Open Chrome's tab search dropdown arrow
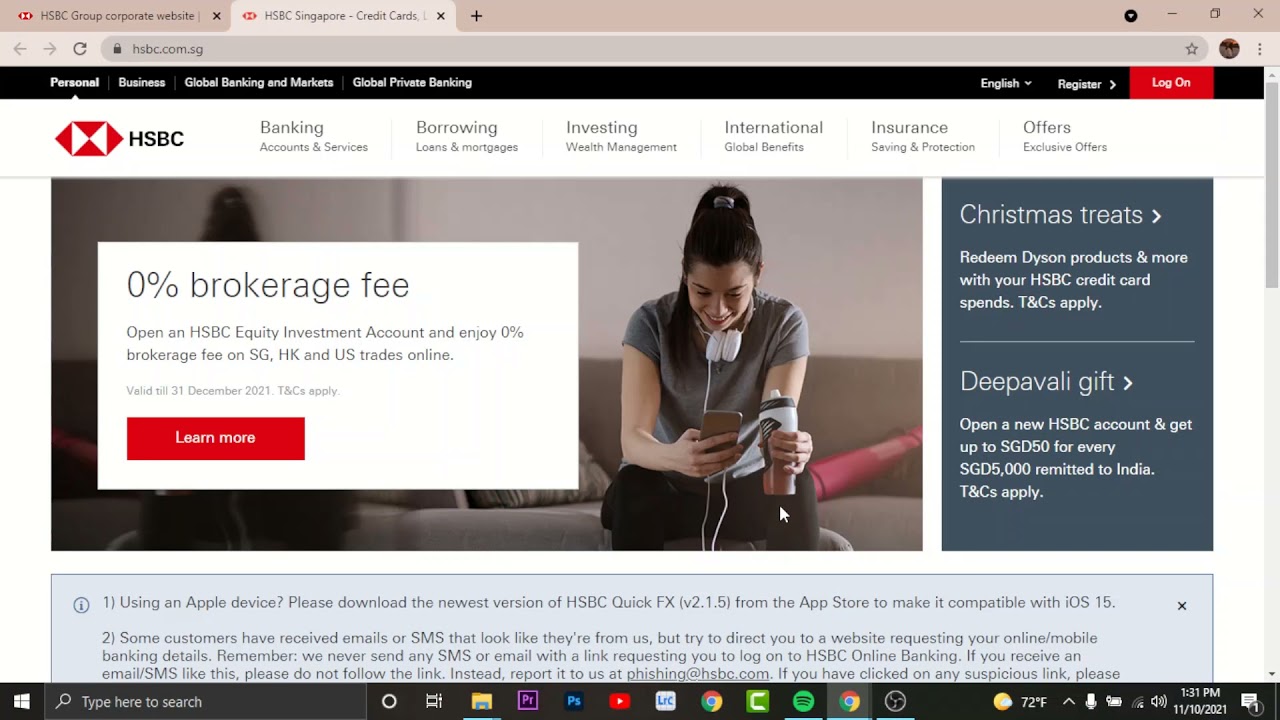 1131,15
